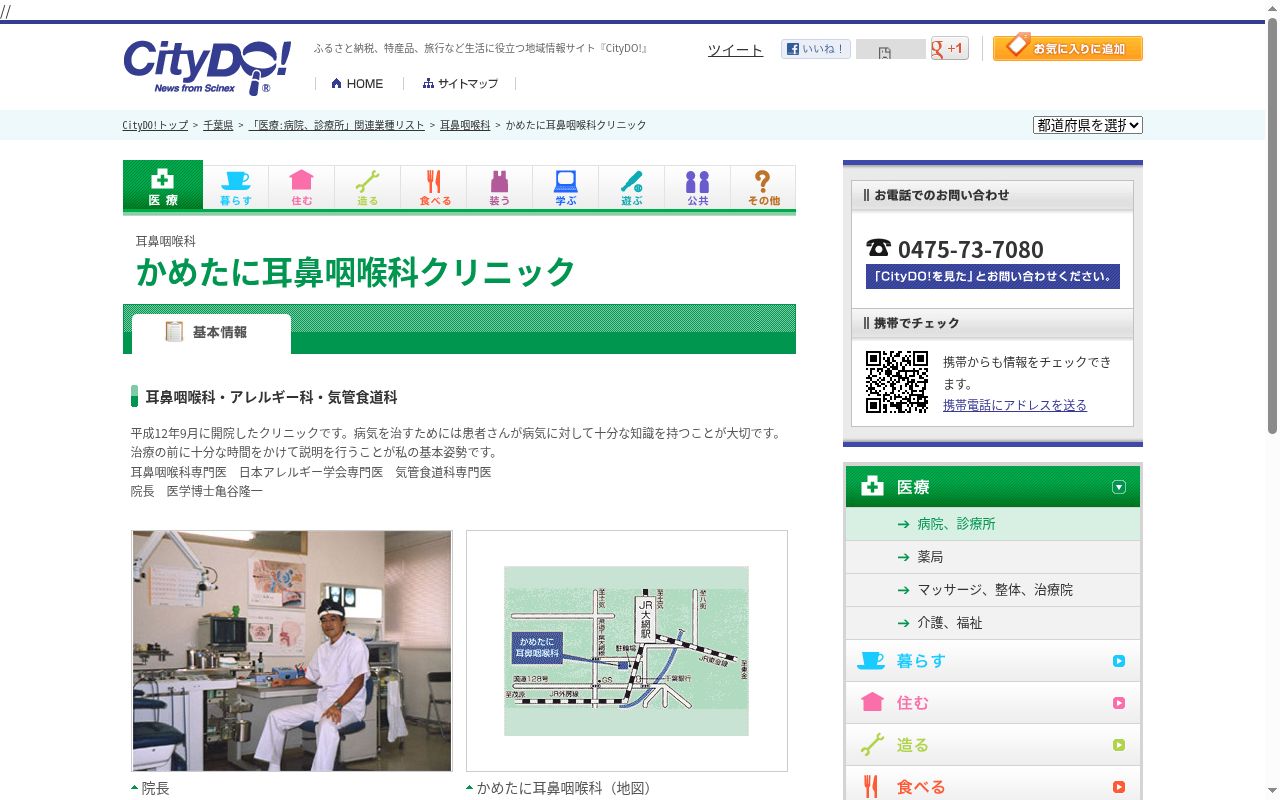Open the 住む house icon category
1280x800 pixels.
pos(302,187)
